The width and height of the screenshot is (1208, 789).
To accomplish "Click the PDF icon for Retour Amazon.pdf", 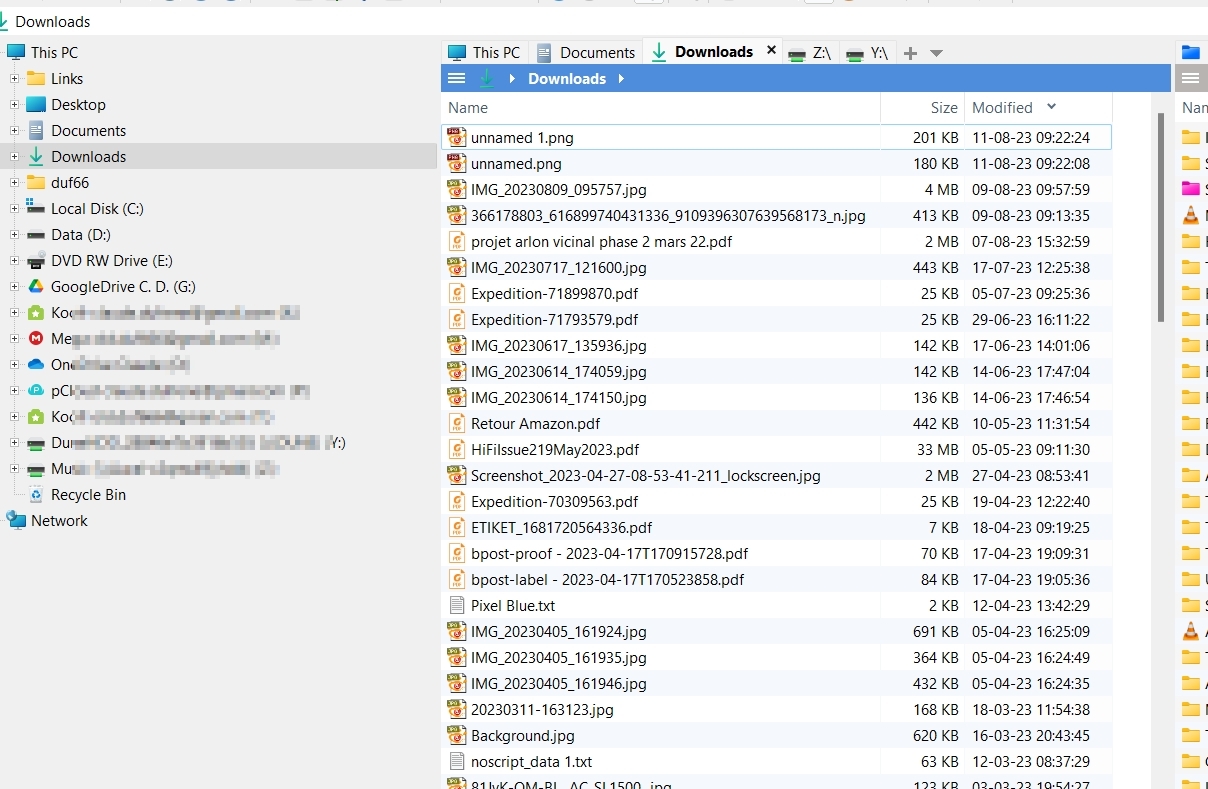I will click(457, 424).
